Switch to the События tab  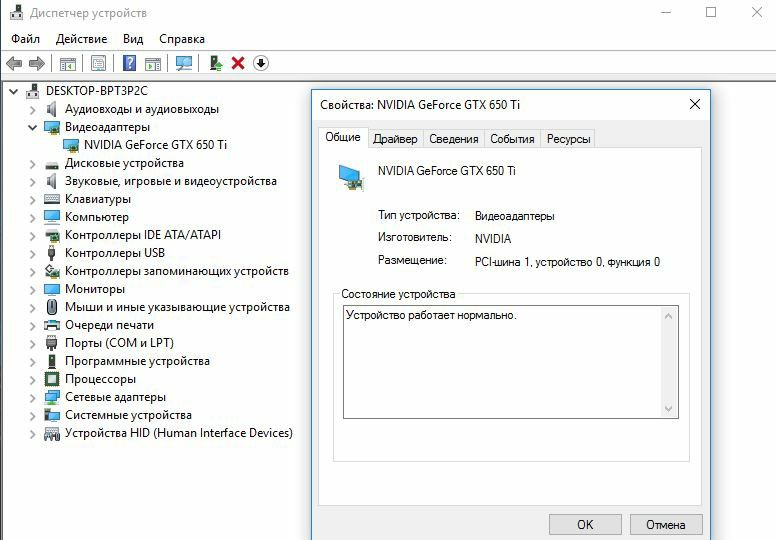coord(512,139)
